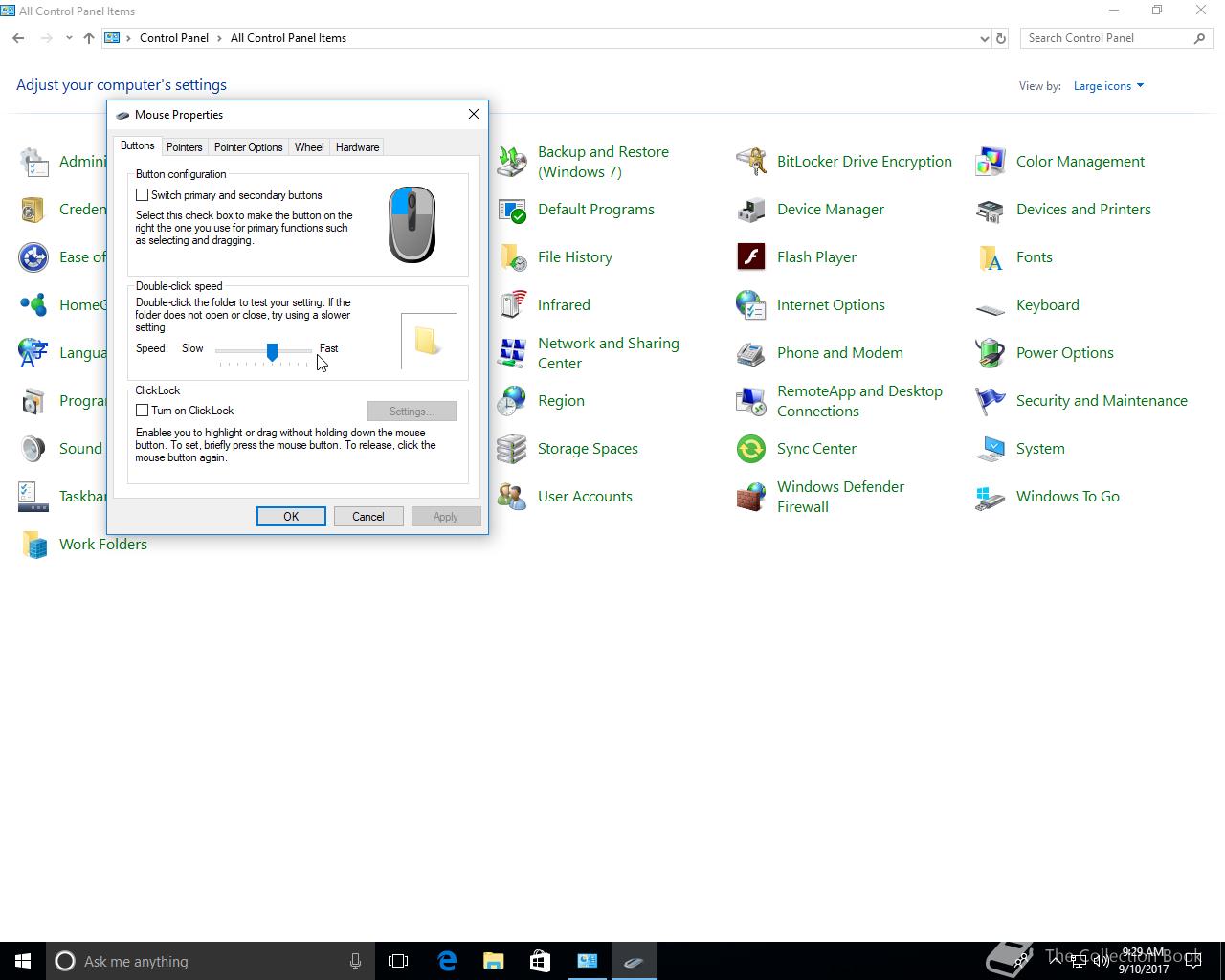Click the test folder in Double-click speed
This screenshot has height=980, width=1225.
click(427, 341)
